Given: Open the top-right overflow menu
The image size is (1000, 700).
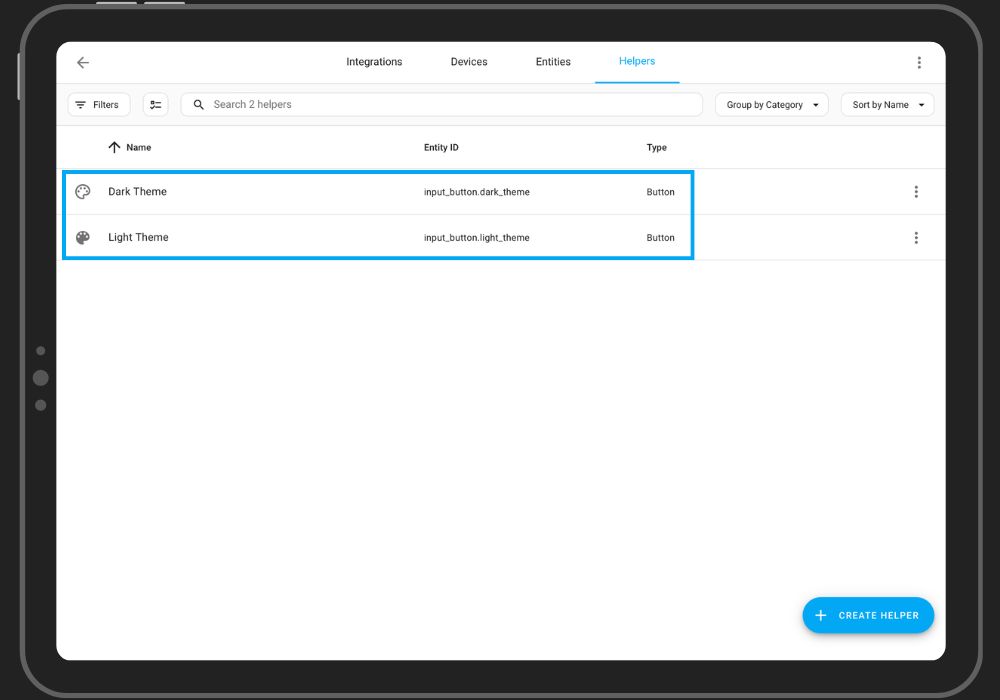Looking at the screenshot, I should [x=919, y=62].
